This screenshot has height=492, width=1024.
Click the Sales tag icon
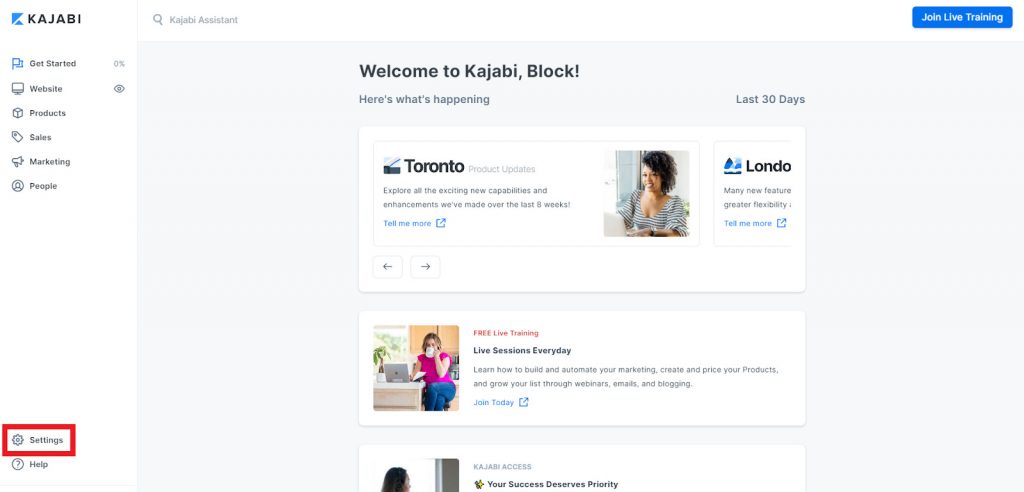coord(18,137)
